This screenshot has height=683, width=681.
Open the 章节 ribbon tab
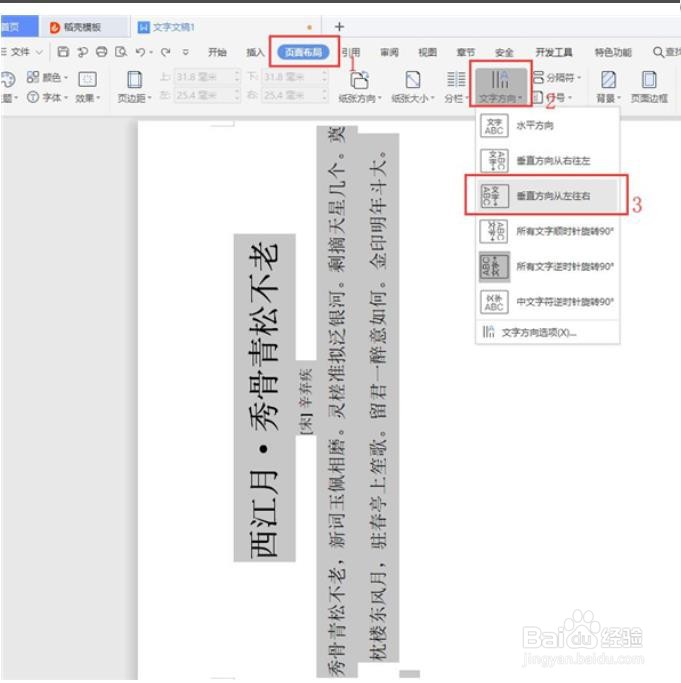pos(465,52)
